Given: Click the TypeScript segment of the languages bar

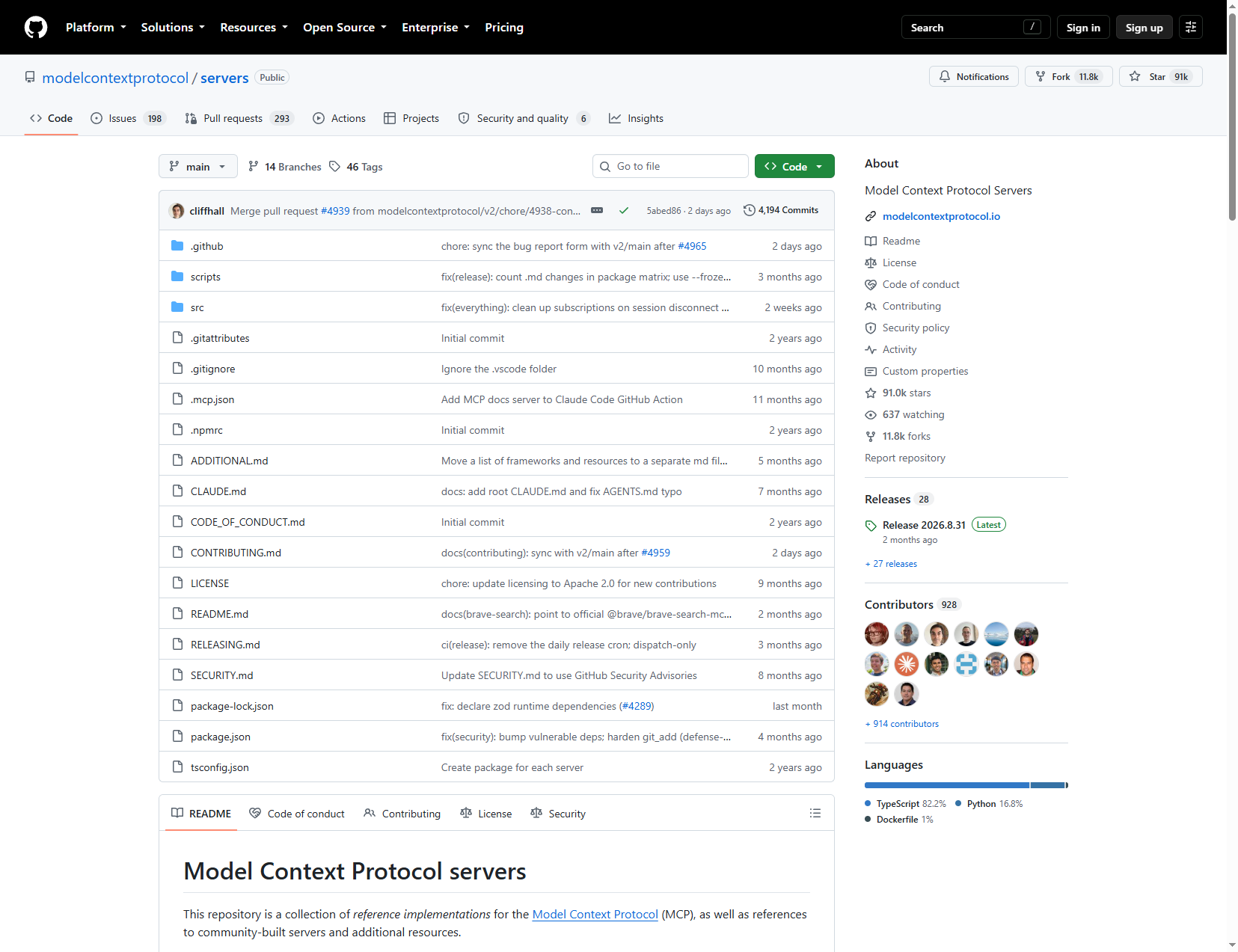Looking at the screenshot, I should [947, 785].
